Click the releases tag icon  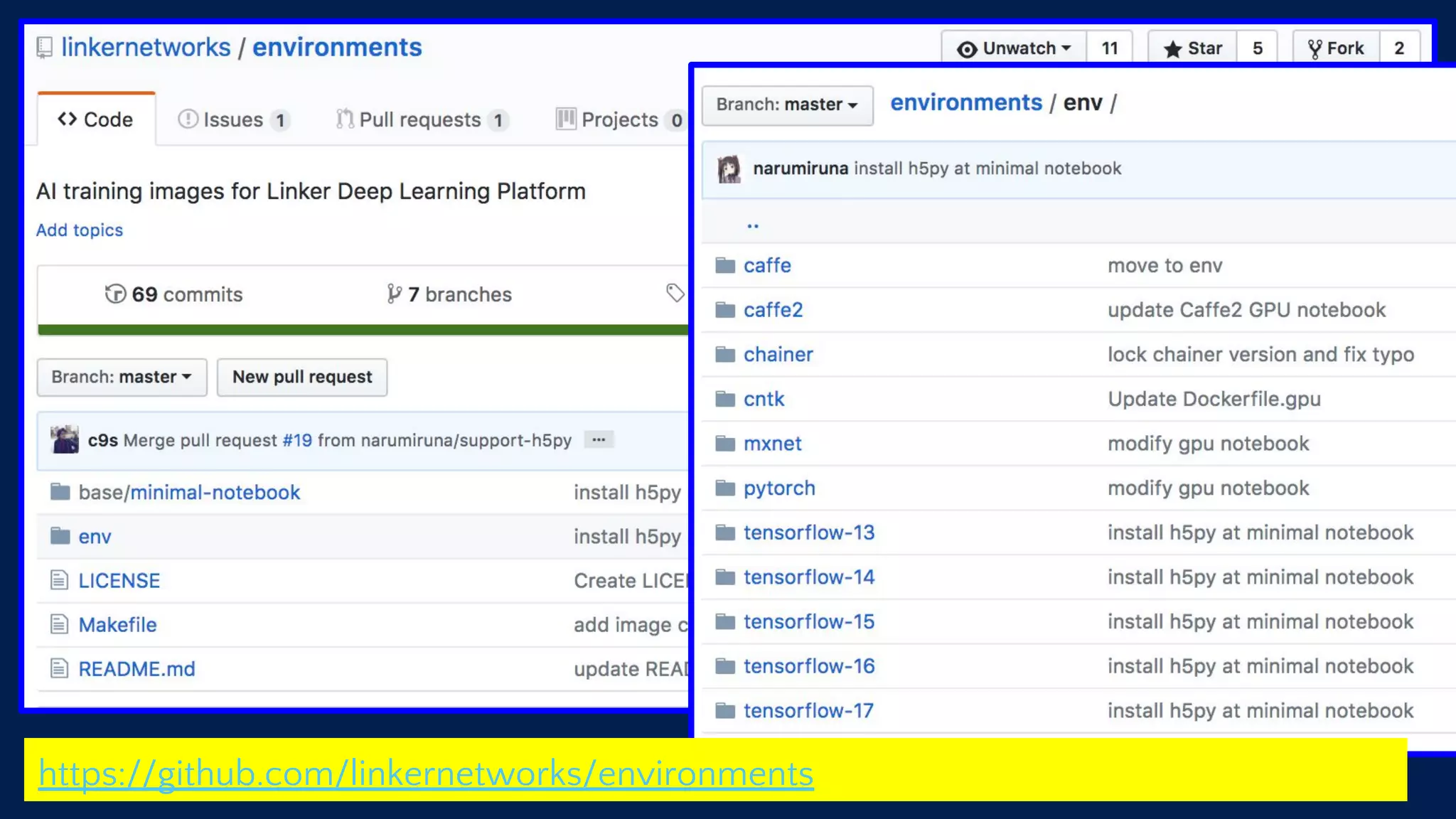click(x=675, y=292)
